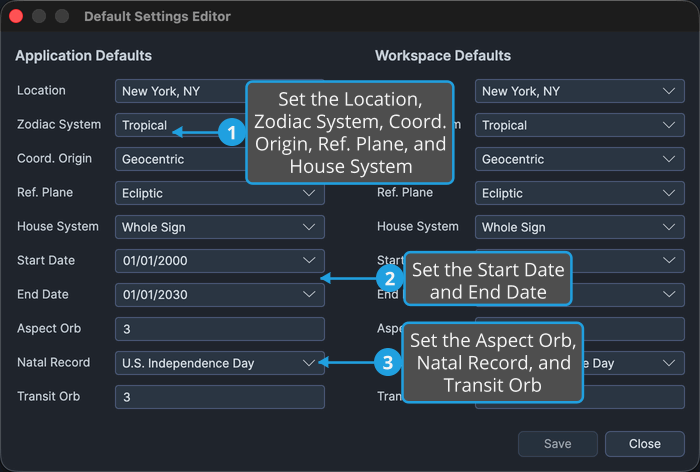Click the Application Defaults End Date label
Image resolution: width=700 pixels, height=472 pixels.
[43, 294]
